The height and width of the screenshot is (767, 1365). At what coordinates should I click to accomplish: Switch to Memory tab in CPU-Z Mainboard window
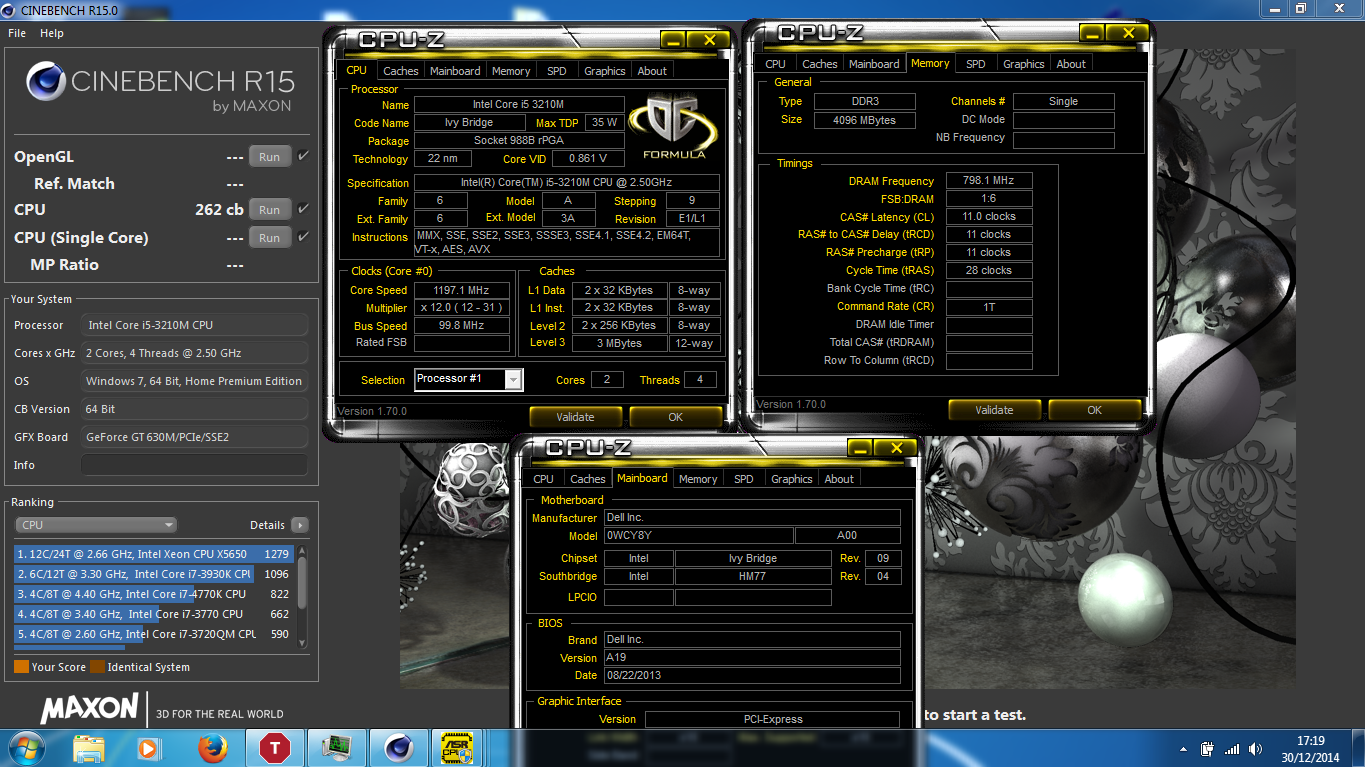[x=698, y=479]
